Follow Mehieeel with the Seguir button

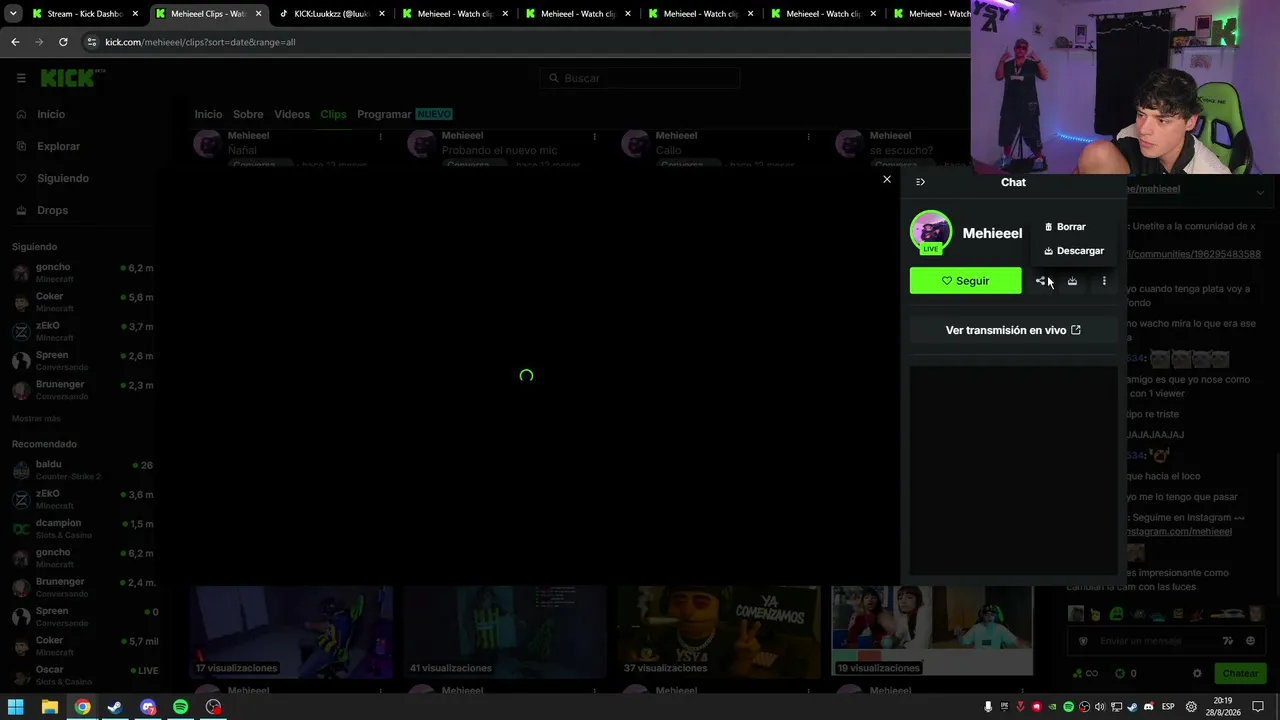(x=965, y=281)
